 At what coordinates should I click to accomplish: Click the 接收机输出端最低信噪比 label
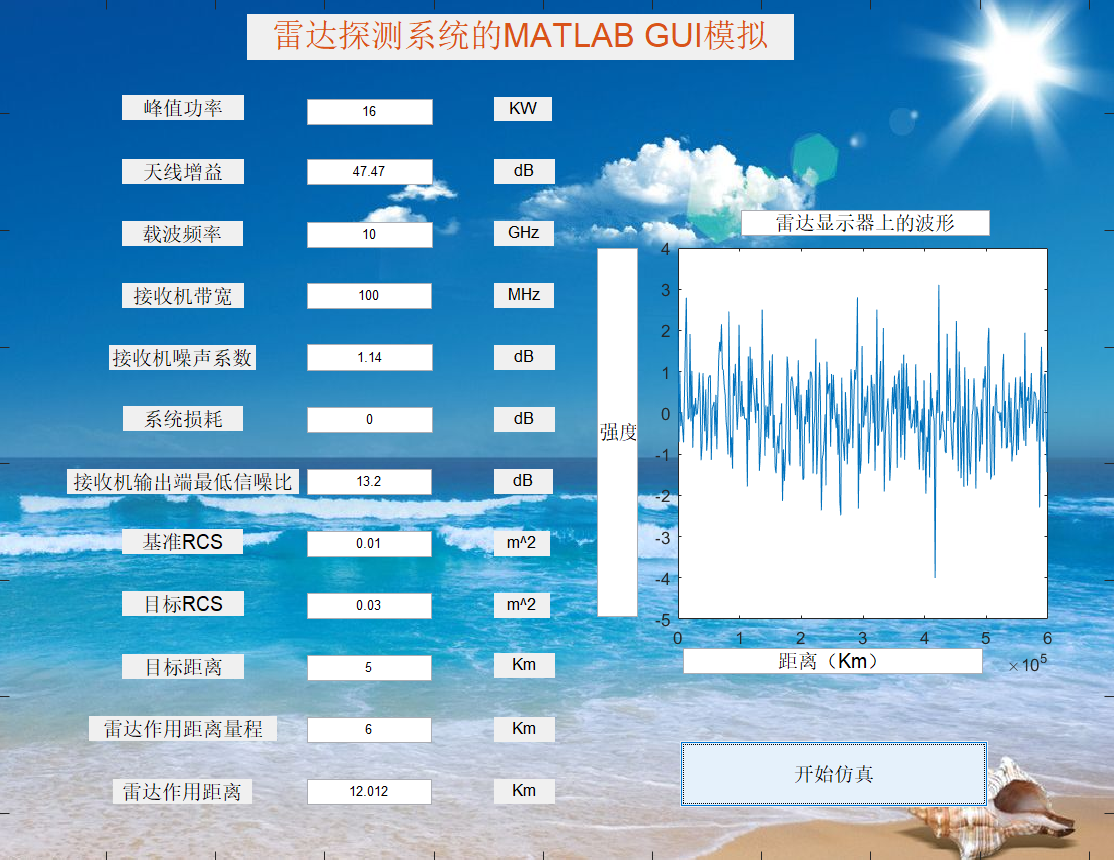(183, 481)
